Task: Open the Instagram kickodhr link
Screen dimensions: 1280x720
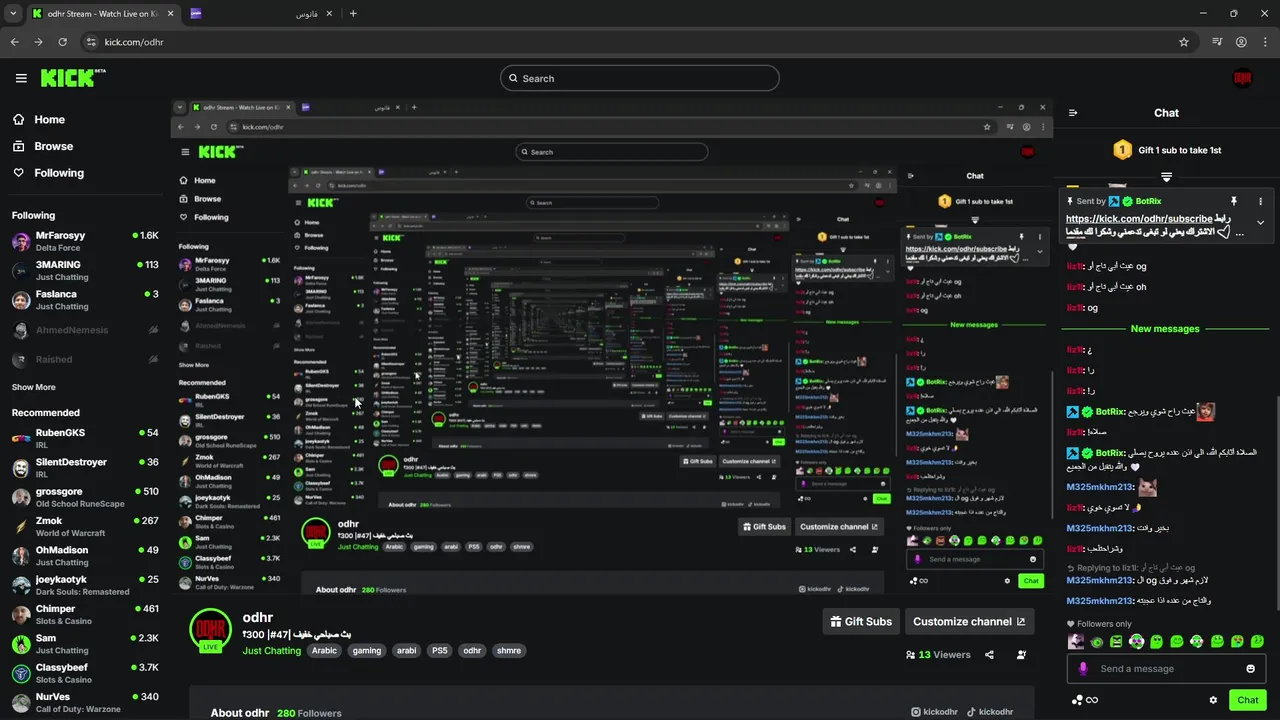Action: click(x=934, y=712)
